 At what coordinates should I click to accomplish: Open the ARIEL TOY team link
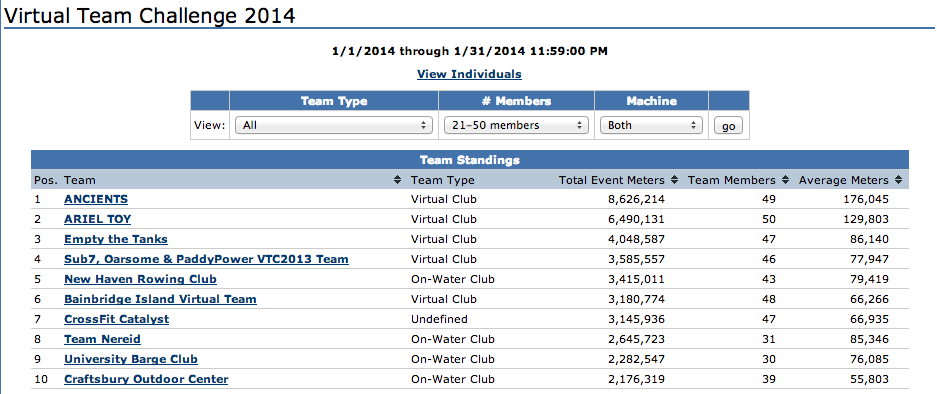pos(97,219)
